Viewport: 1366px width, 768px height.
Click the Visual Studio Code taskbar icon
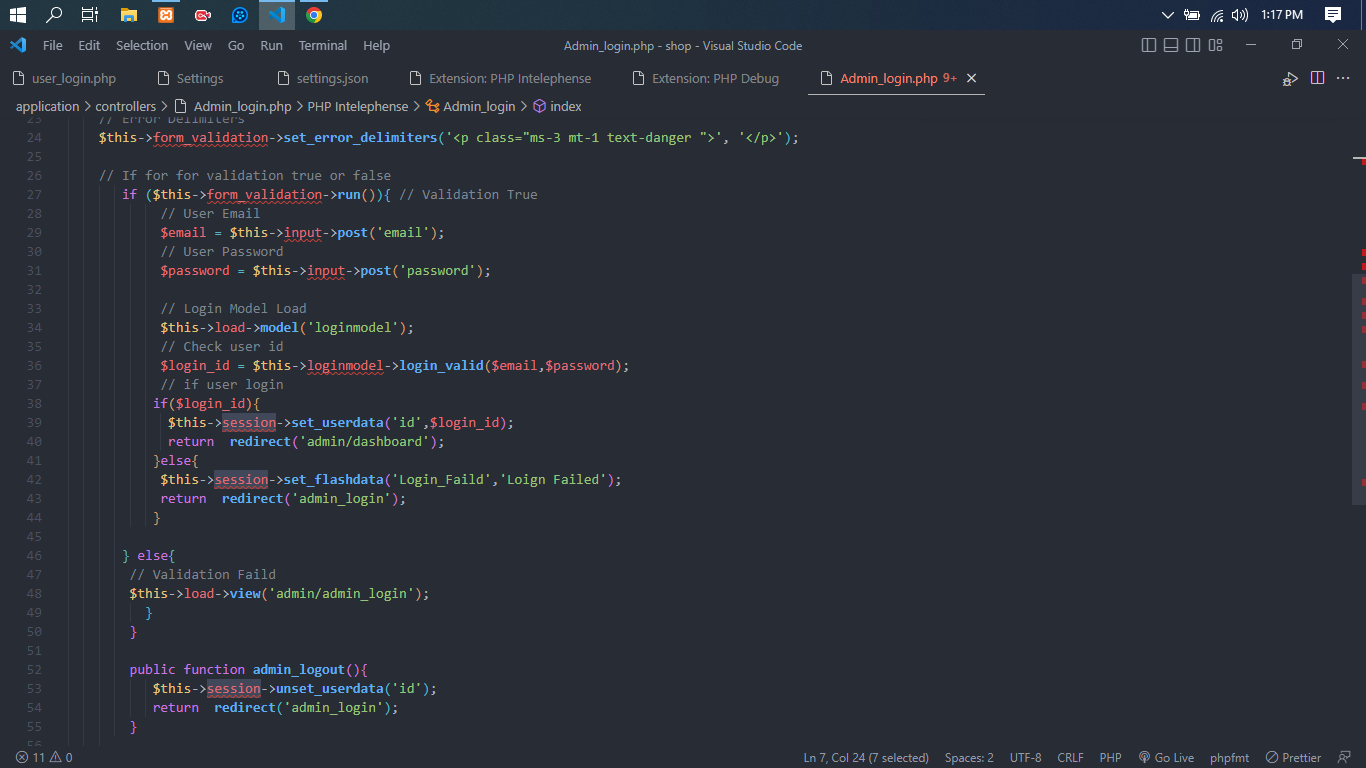[277, 15]
